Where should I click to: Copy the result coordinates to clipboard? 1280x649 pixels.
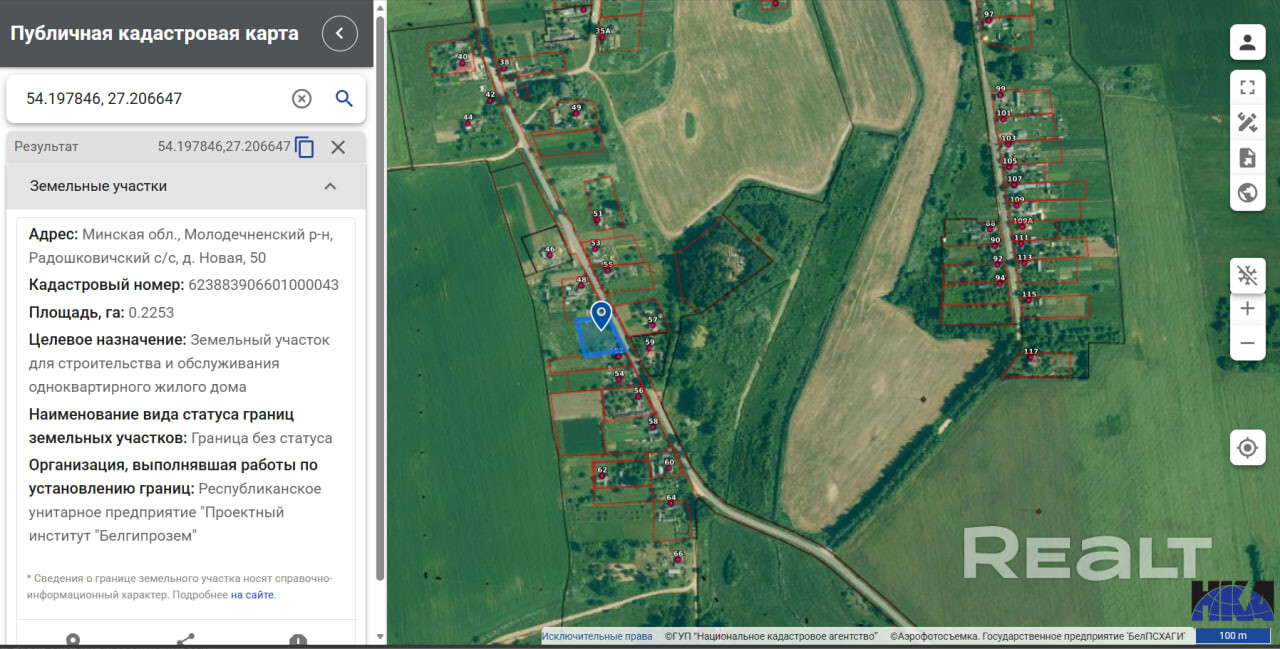[x=305, y=147]
